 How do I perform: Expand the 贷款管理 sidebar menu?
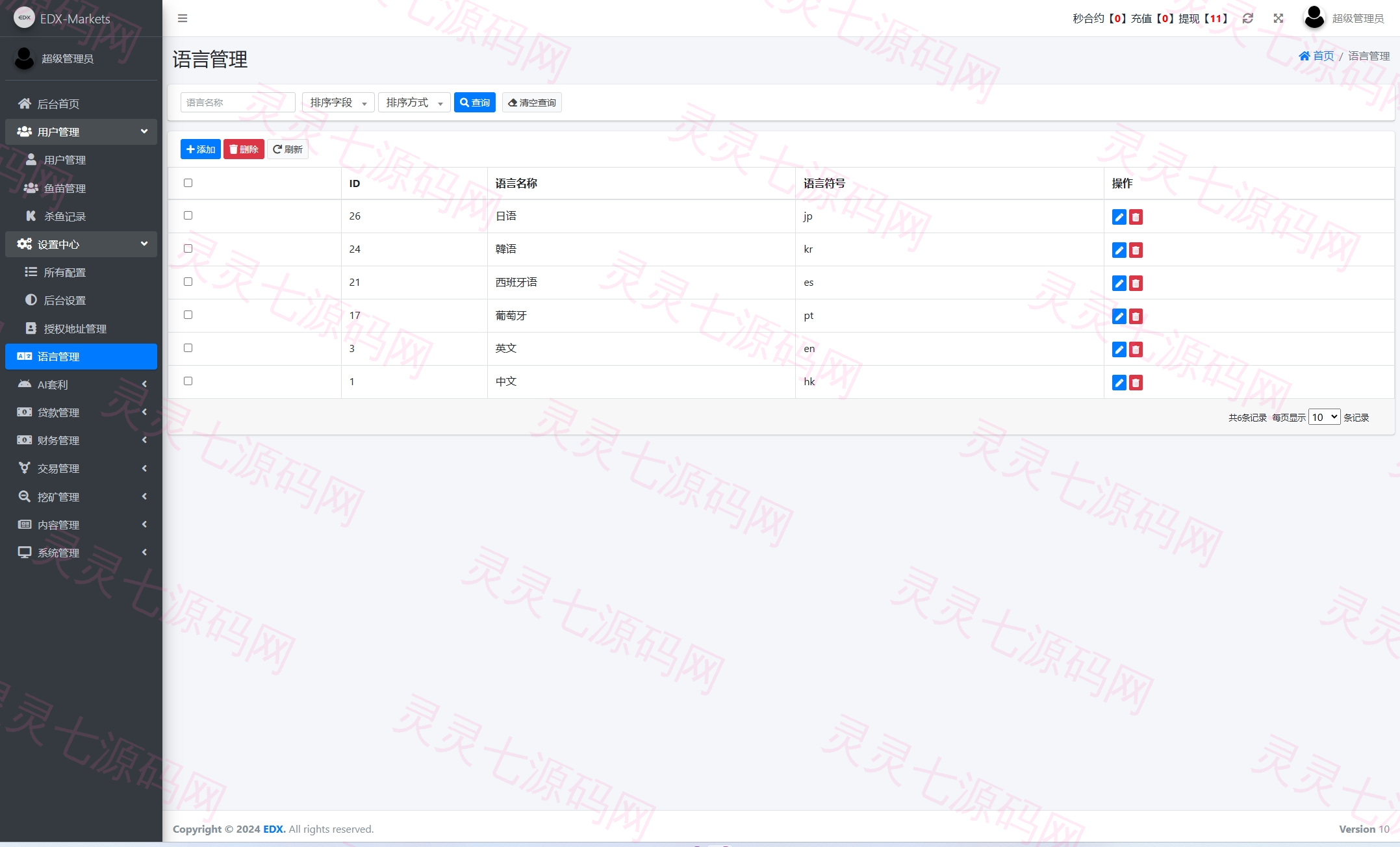click(x=81, y=412)
